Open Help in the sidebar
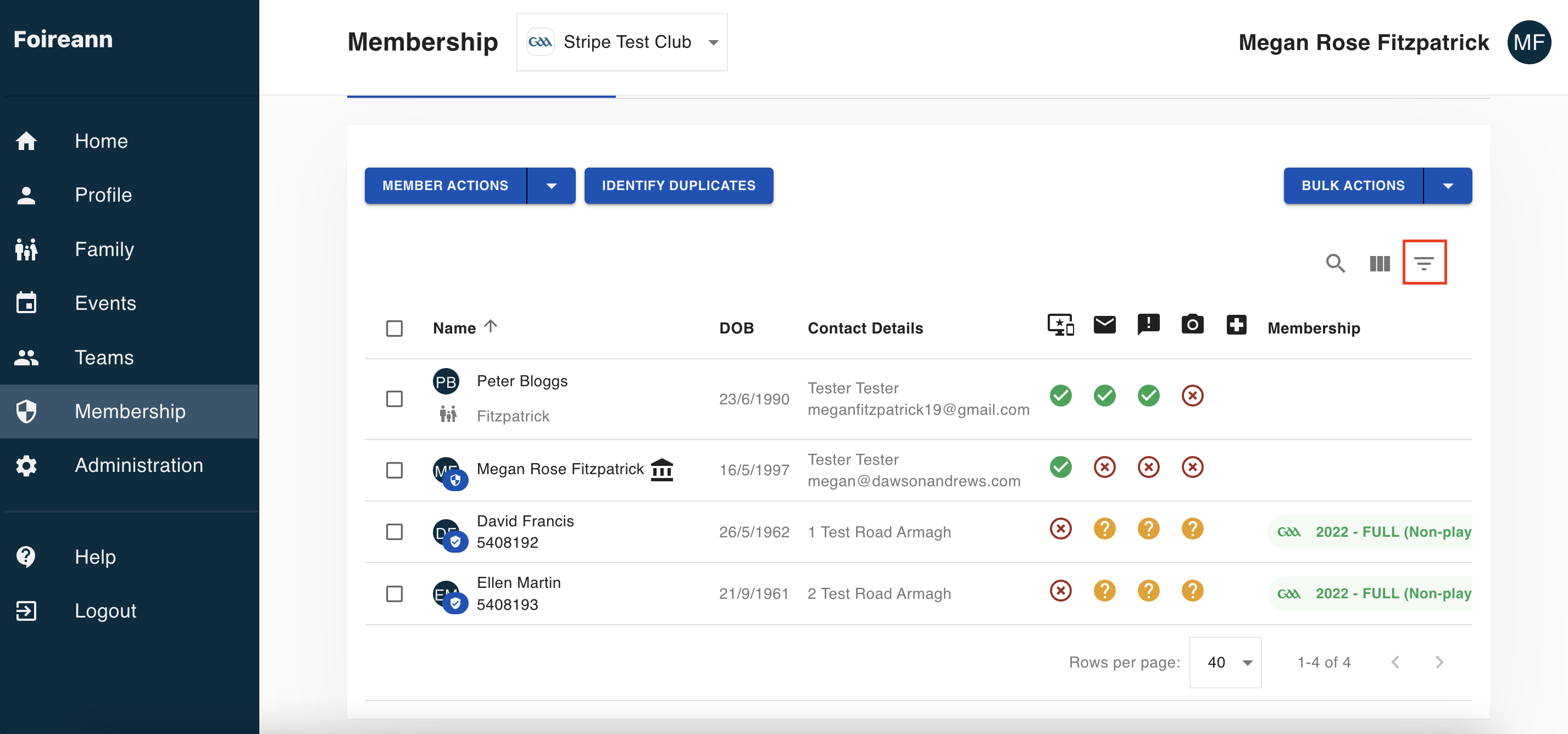 click(x=129, y=557)
